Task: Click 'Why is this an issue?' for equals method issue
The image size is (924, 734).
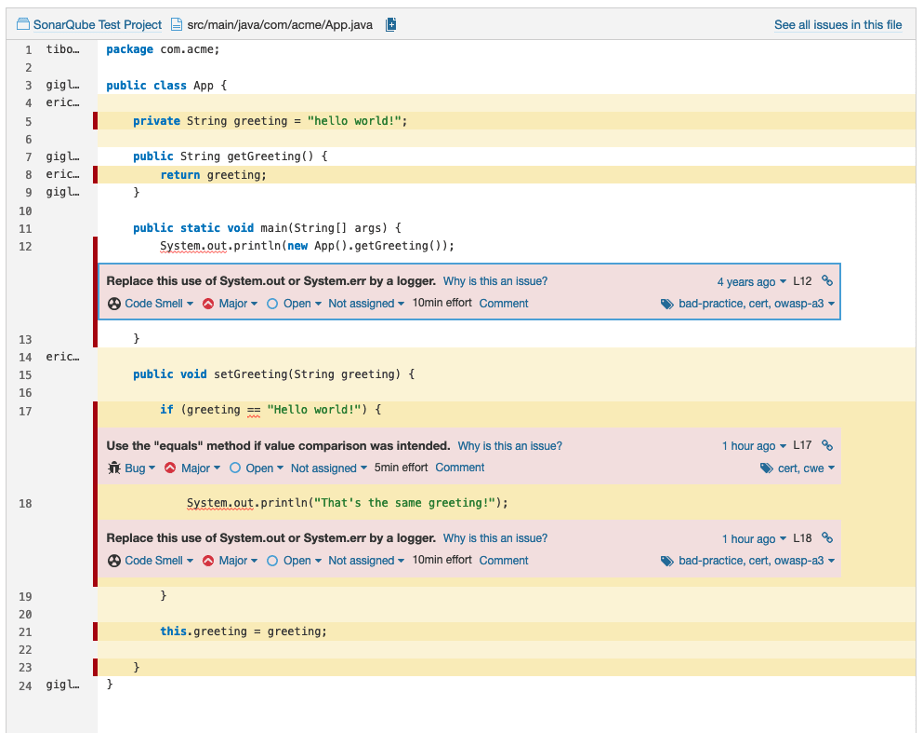Action: coord(510,446)
